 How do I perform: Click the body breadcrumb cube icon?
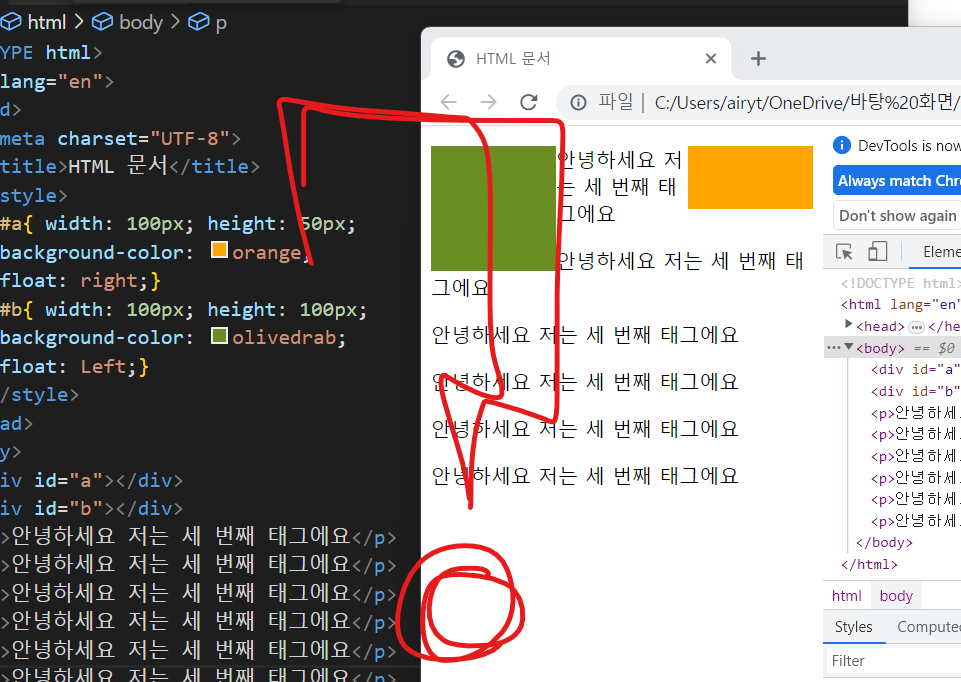click(102, 23)
